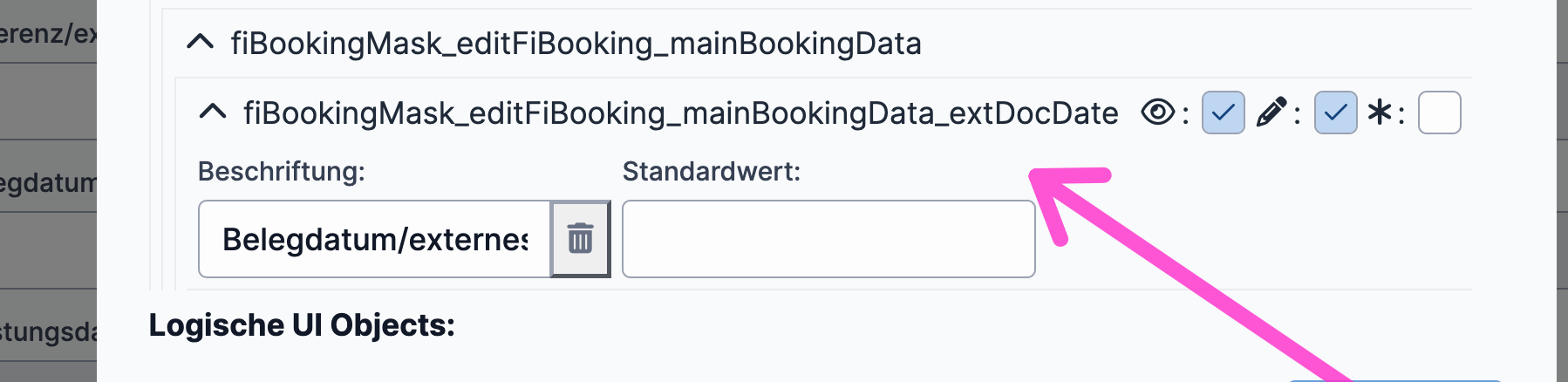This screenshot has height=382, width=1568.
Task: Click the dimmed backdrop right of the dialog
Action: (x=1562, y=174)
